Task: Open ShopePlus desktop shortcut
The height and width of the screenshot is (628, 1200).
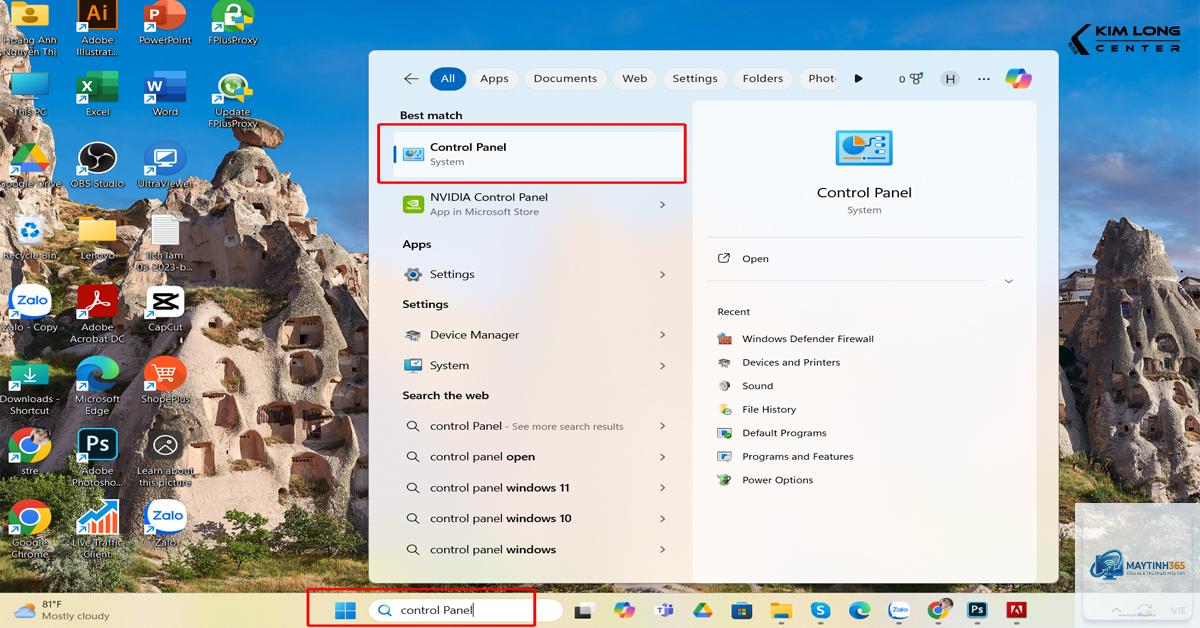Action: (x=165, y=382)
